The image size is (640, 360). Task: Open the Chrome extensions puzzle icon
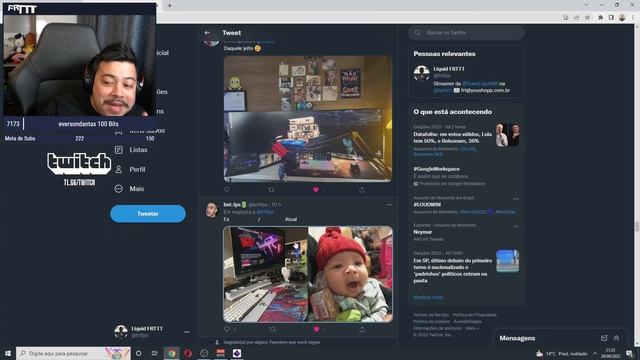(x=600, y=18)
